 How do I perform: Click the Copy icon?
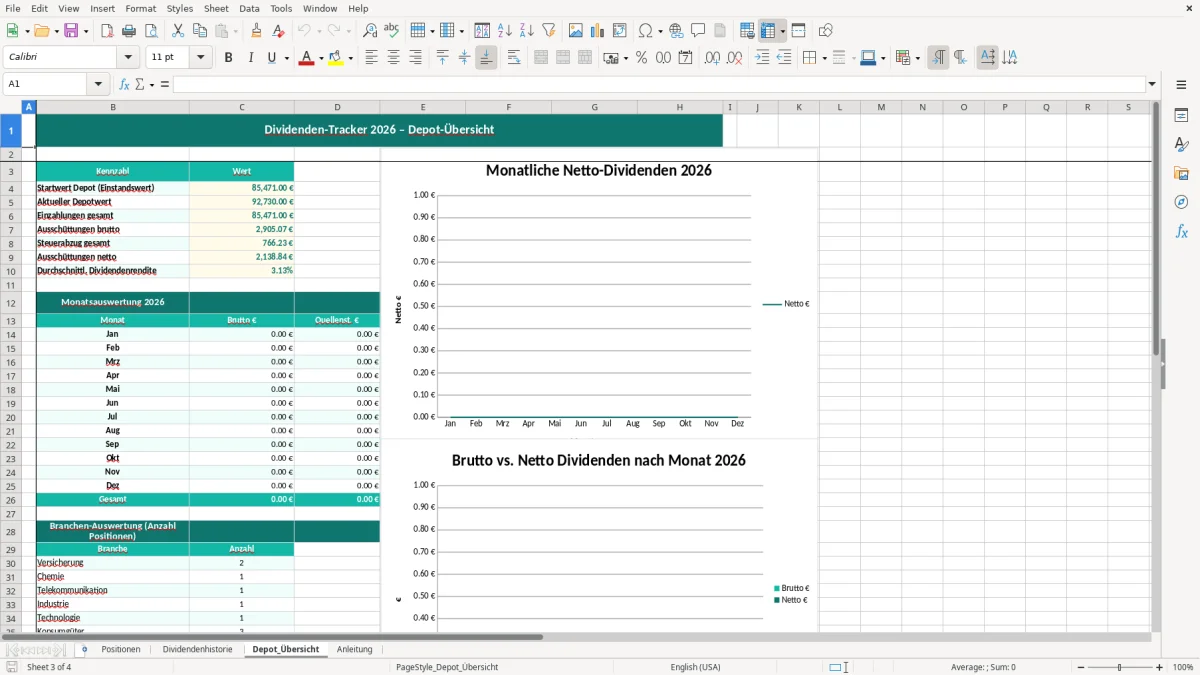[200, 31]
